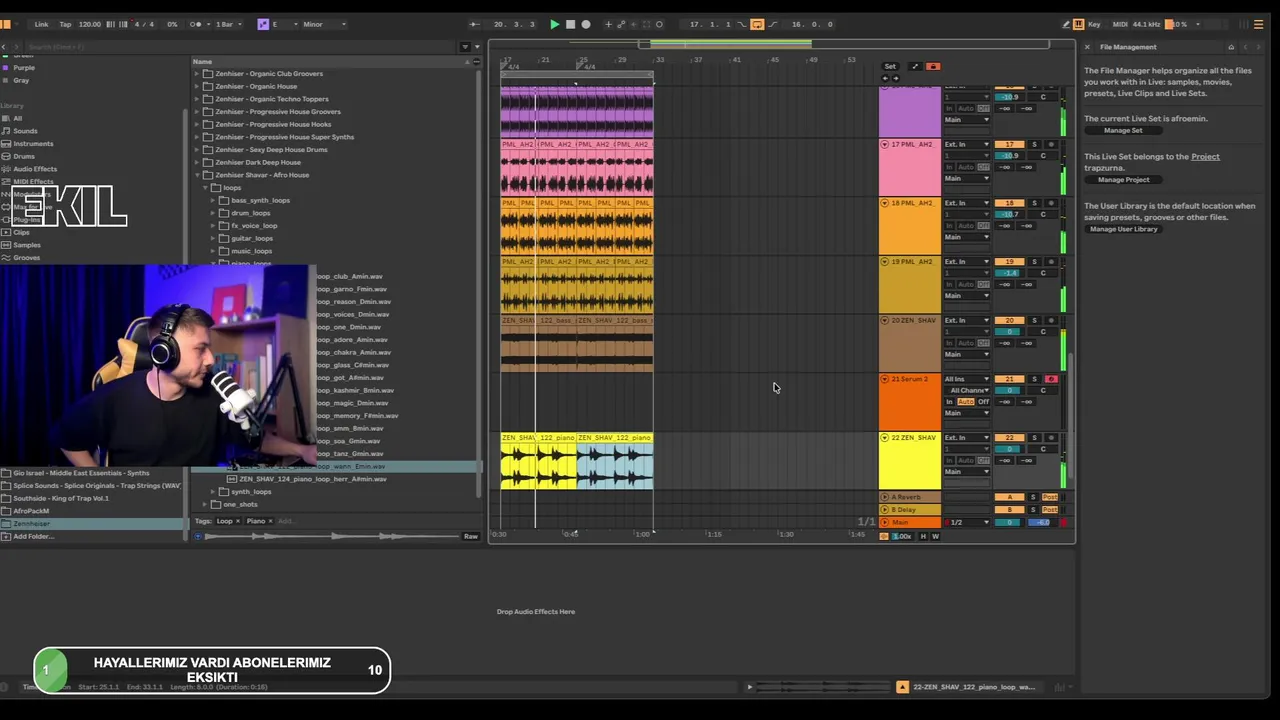Fold track 21 Serum 2 with its arrow
Image resolution: width=1280 pixels, height=720 pixels.
(x=885, y=380)
